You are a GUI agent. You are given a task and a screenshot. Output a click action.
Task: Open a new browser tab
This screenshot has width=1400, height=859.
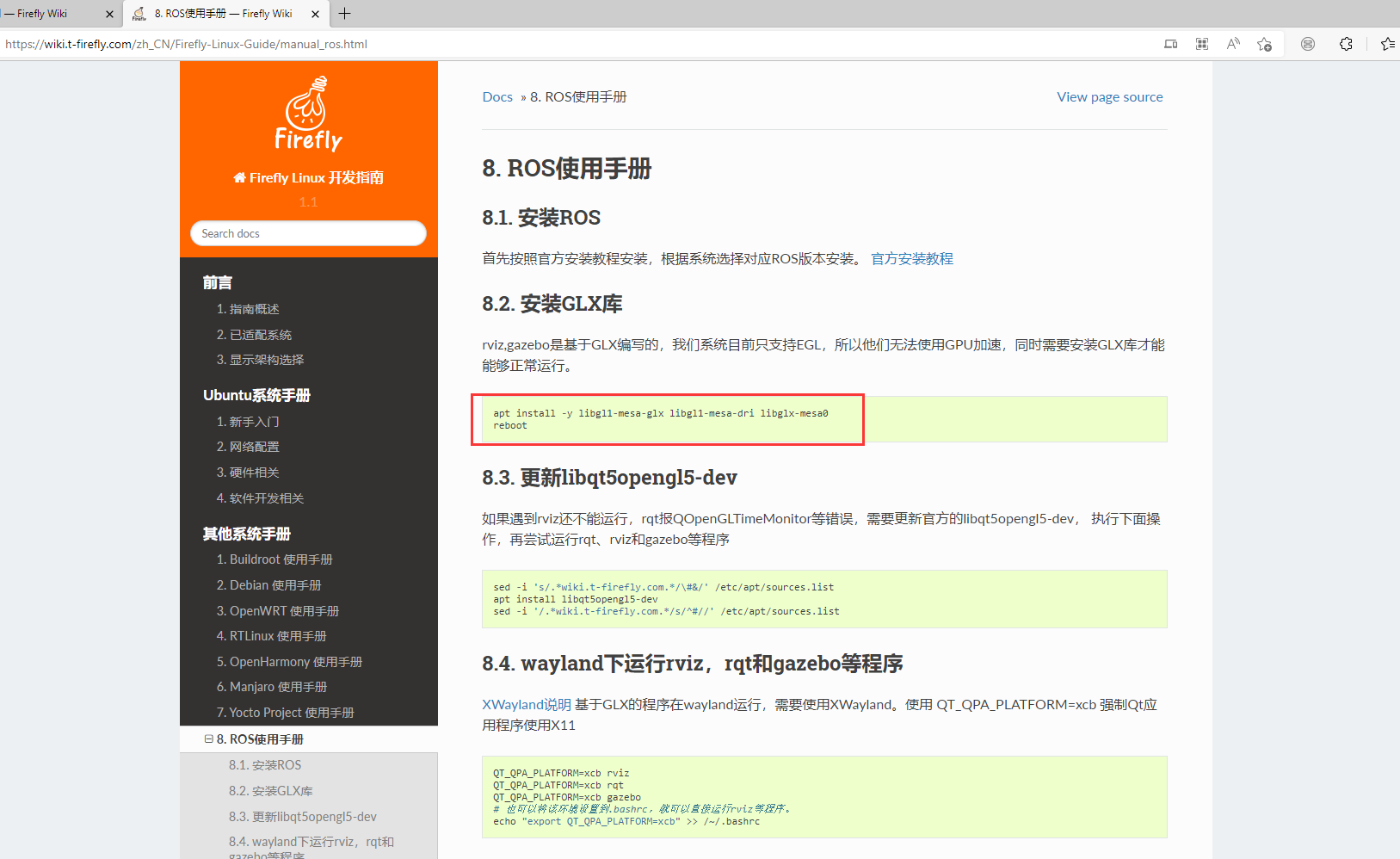point(344,14)
